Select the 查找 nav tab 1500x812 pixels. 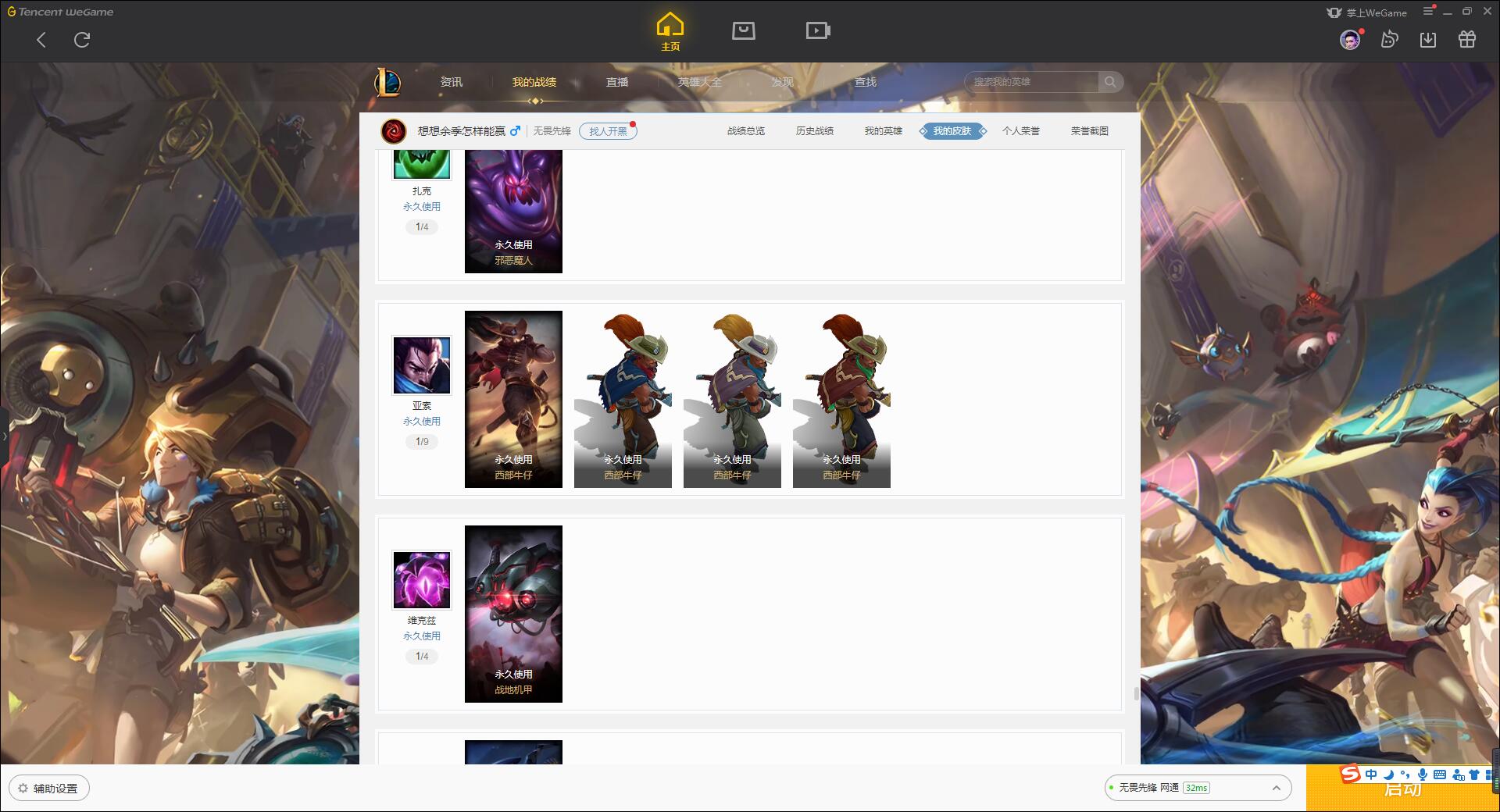coord(866,82)
